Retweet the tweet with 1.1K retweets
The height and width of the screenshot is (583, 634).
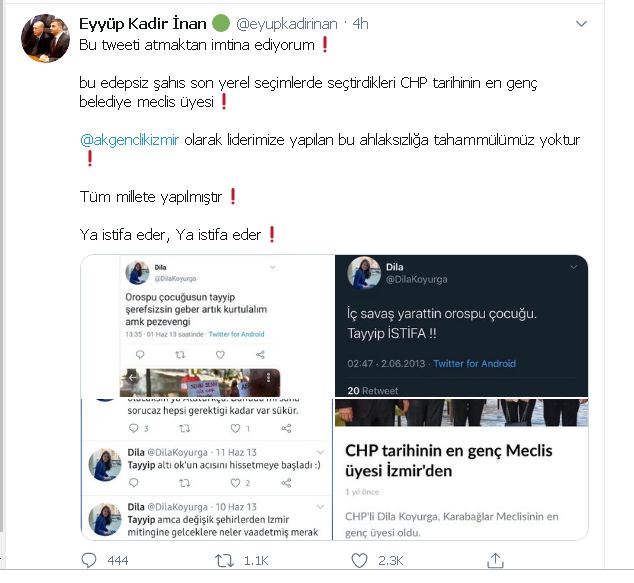click(224, 561)
